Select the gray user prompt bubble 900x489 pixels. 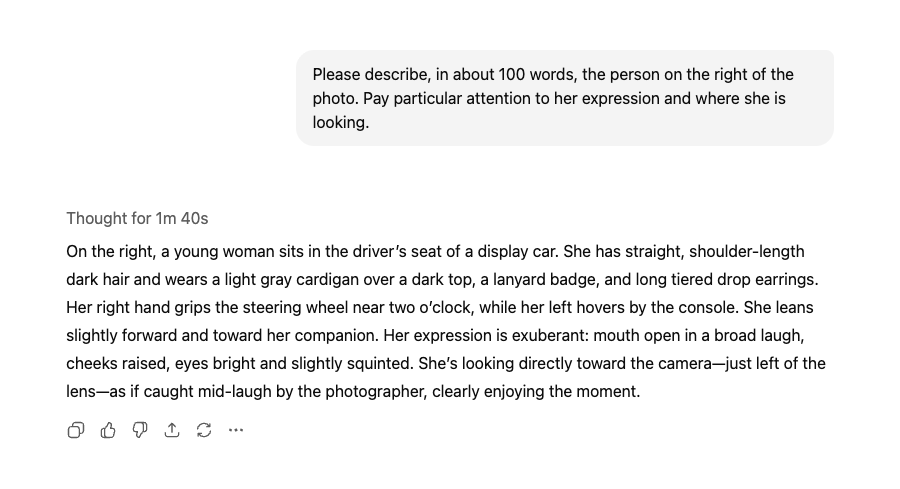[x=565, y=98]
